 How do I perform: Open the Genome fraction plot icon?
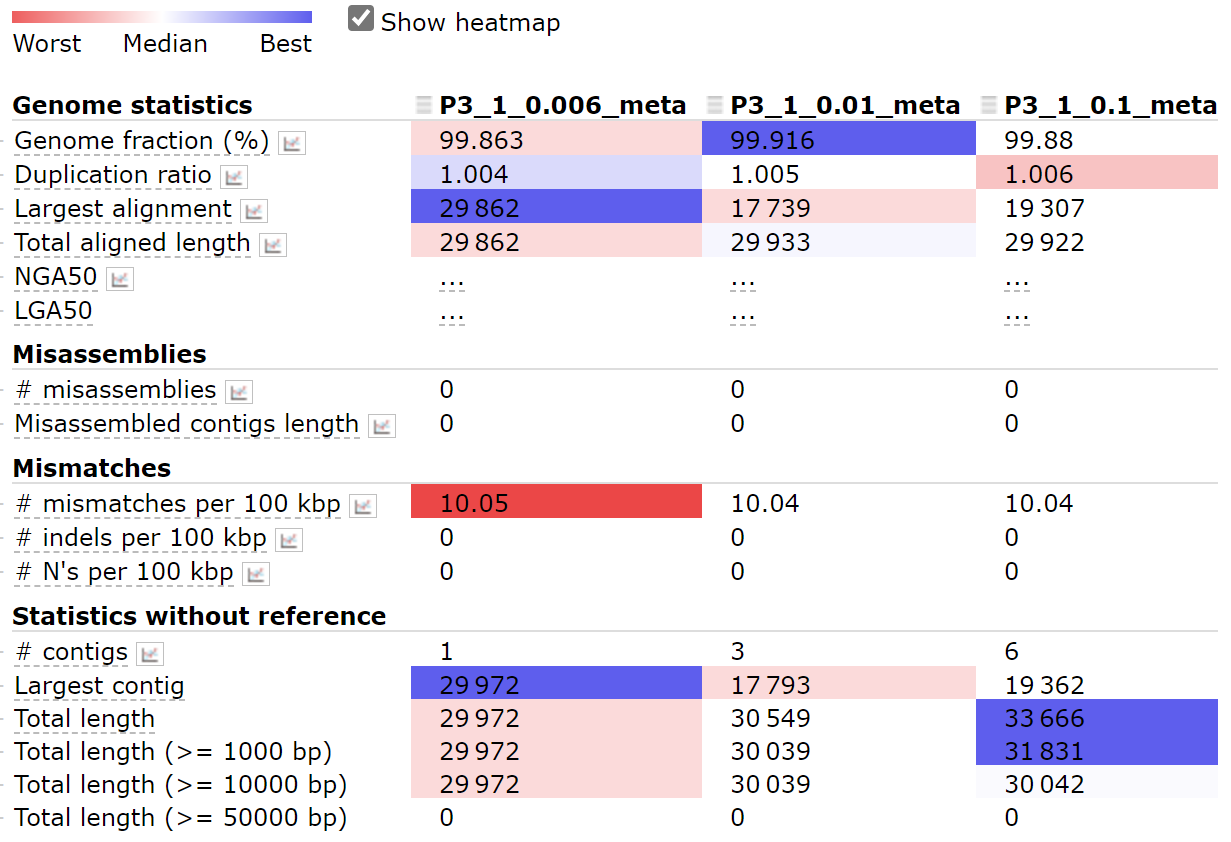point(291,142)
